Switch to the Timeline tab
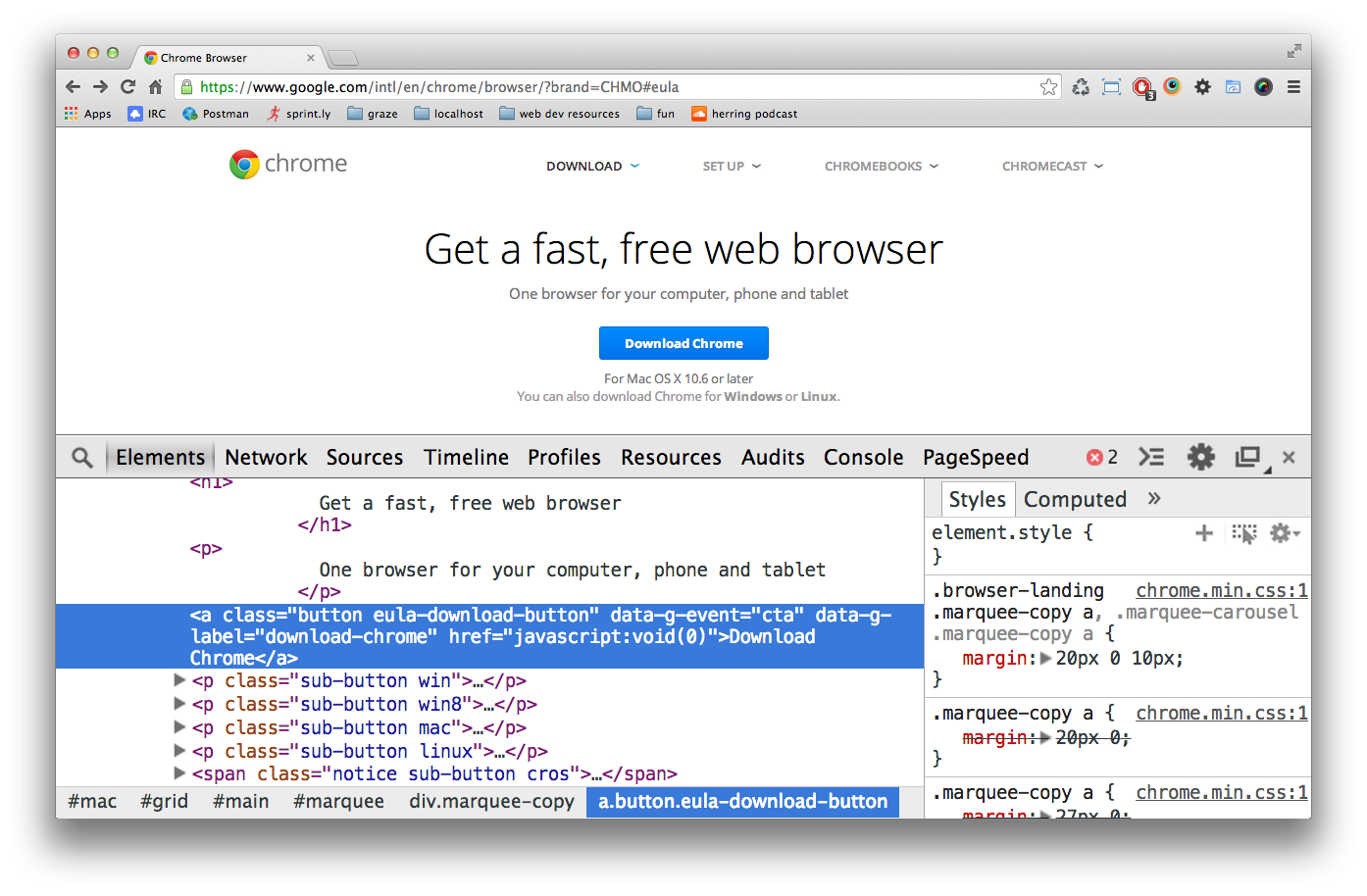The image size is (1367, 896). (x=466, y=458)
